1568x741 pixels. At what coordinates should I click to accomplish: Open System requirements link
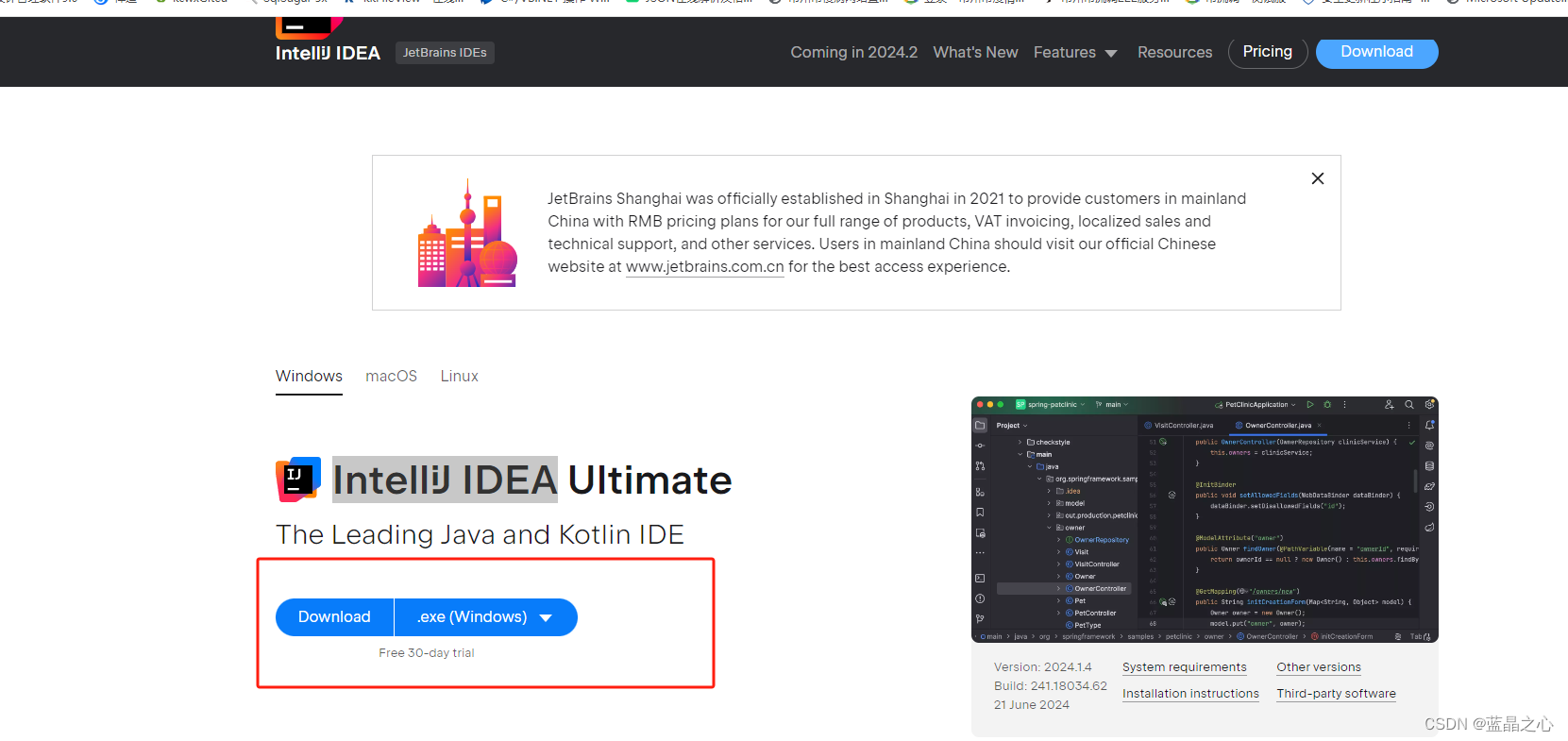(1184, 667)
